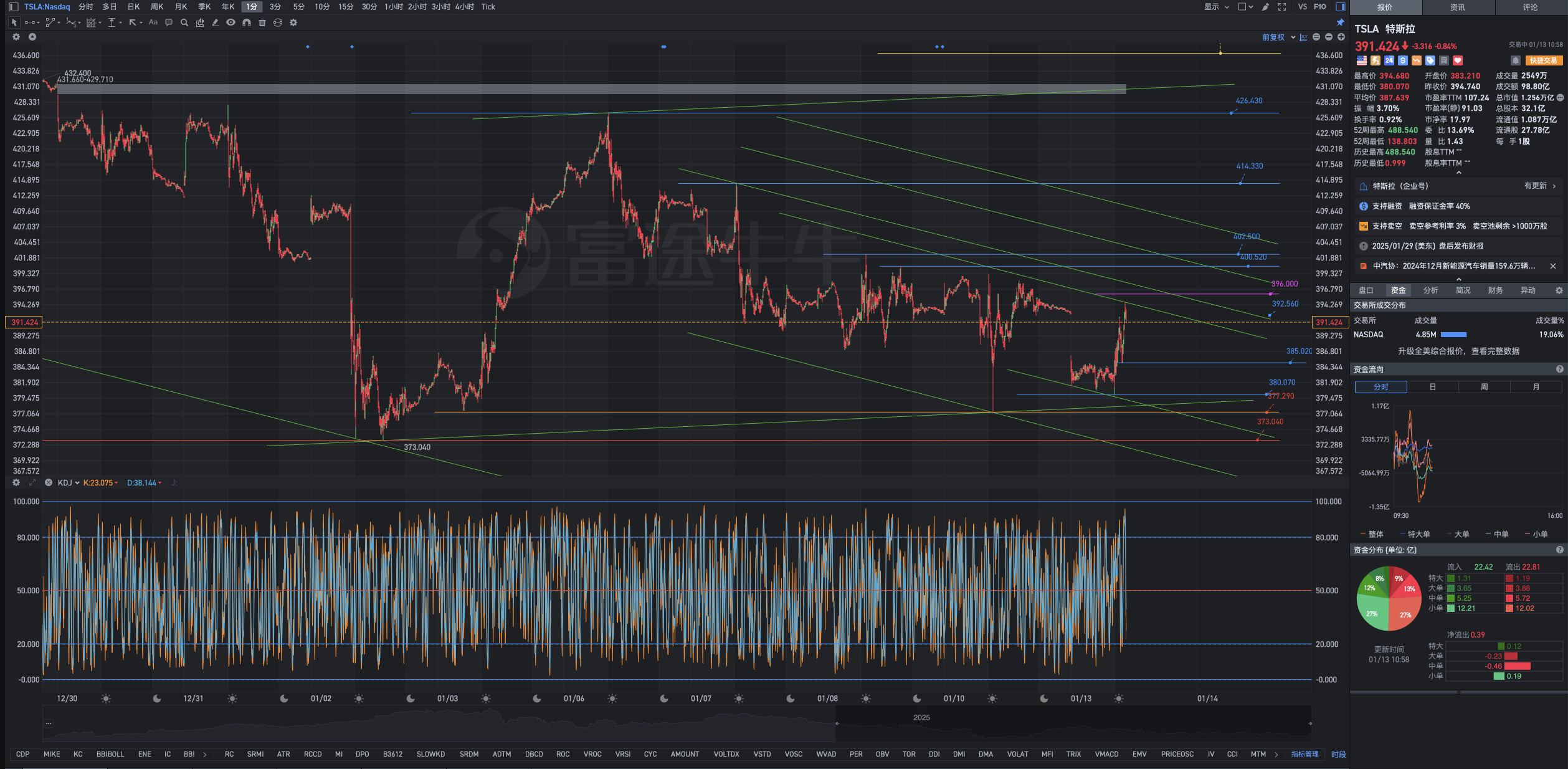The height and width of the screenshot is (769, 1568).
Task: Click the sync drawings icon
Action: [278, 22]
